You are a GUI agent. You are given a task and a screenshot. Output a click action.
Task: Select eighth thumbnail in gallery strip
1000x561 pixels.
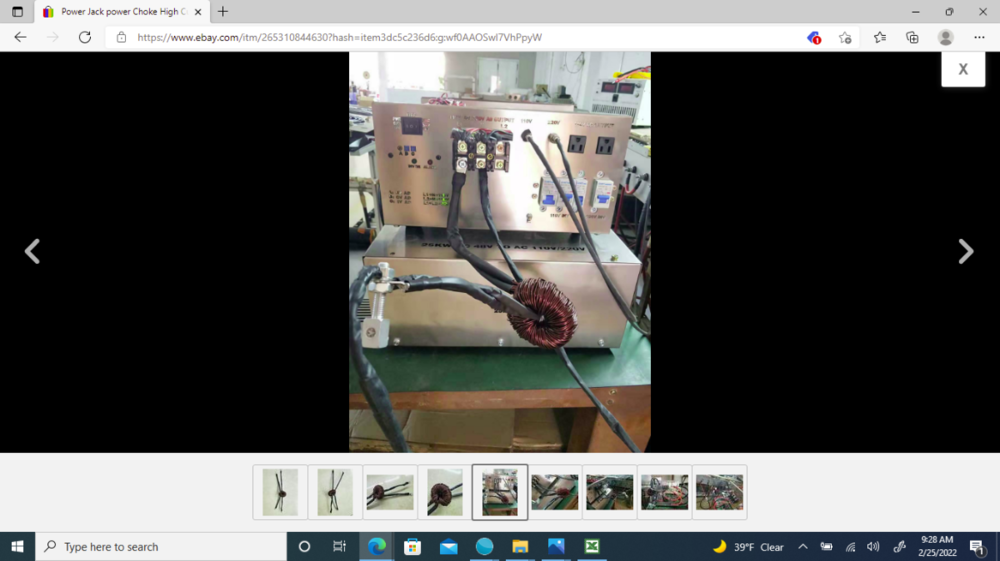pos(665,492)
